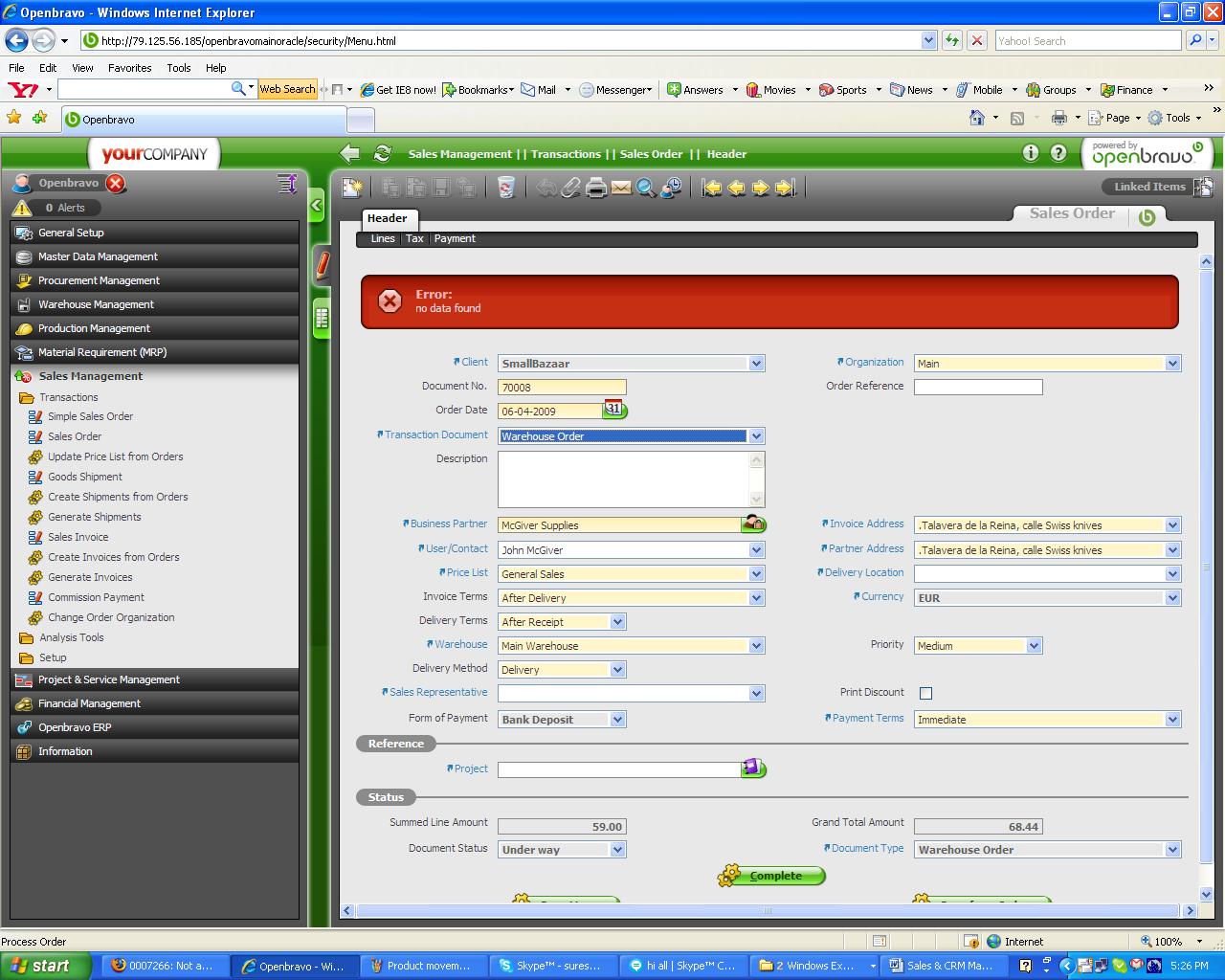Click the Refresh icon in green header

383,154
